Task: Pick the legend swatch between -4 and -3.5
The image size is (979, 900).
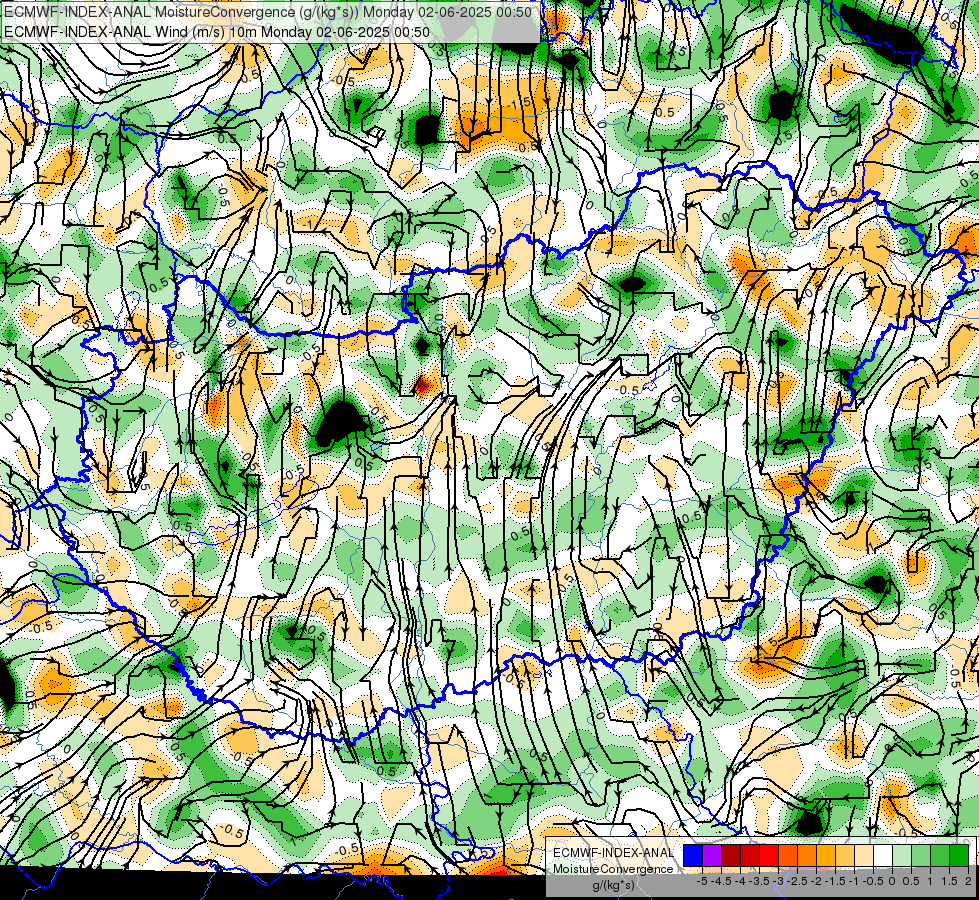Action: [750, 856]
